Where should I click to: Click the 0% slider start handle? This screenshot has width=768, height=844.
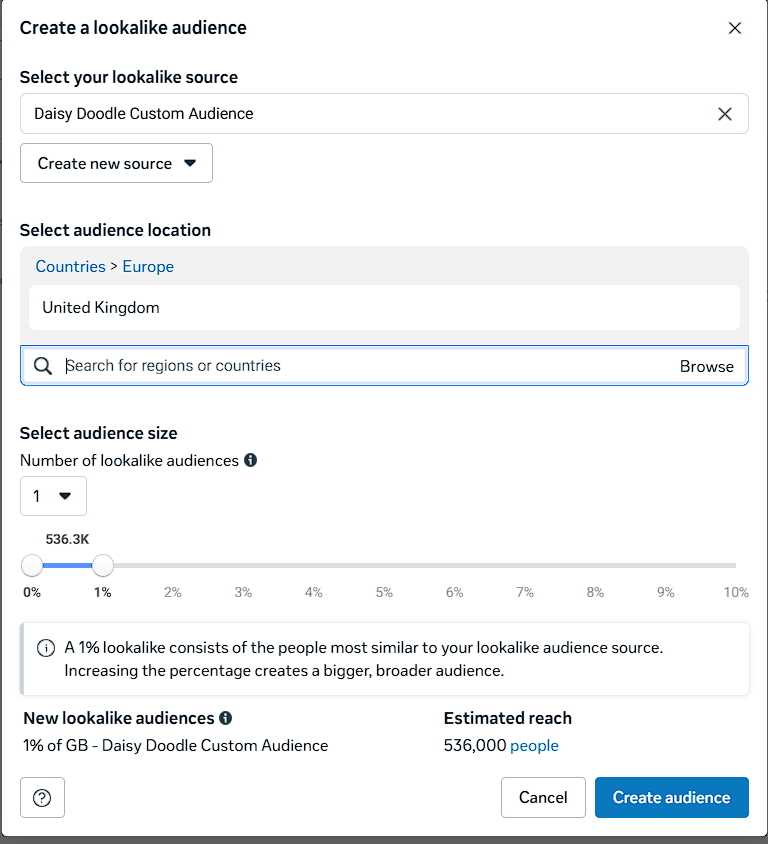pyautogui.click(x=32, y=566)
